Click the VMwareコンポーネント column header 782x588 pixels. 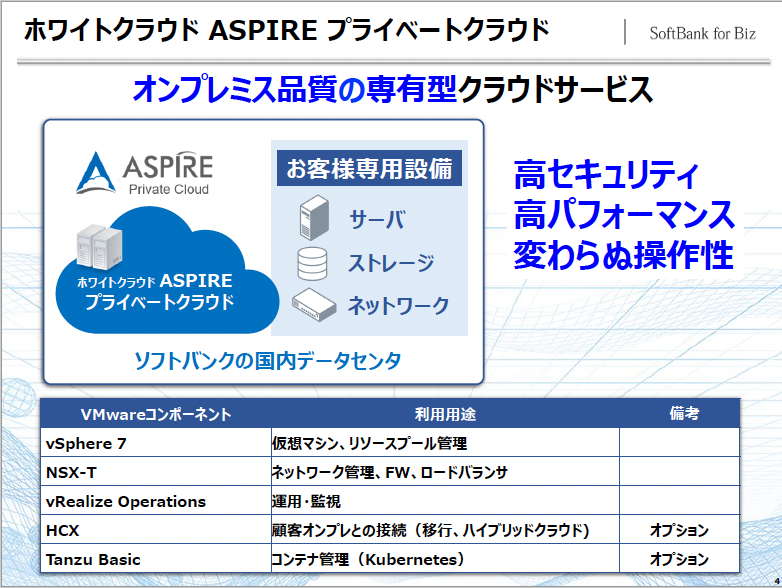tap(156, 413)
